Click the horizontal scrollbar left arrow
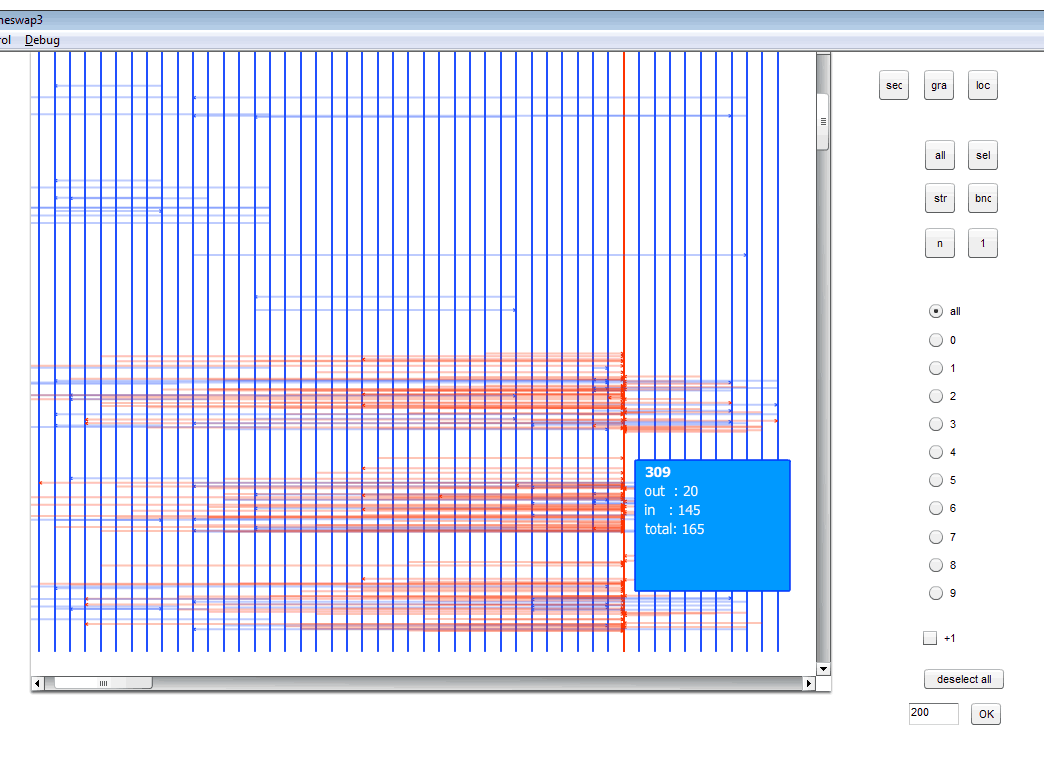 37,683
